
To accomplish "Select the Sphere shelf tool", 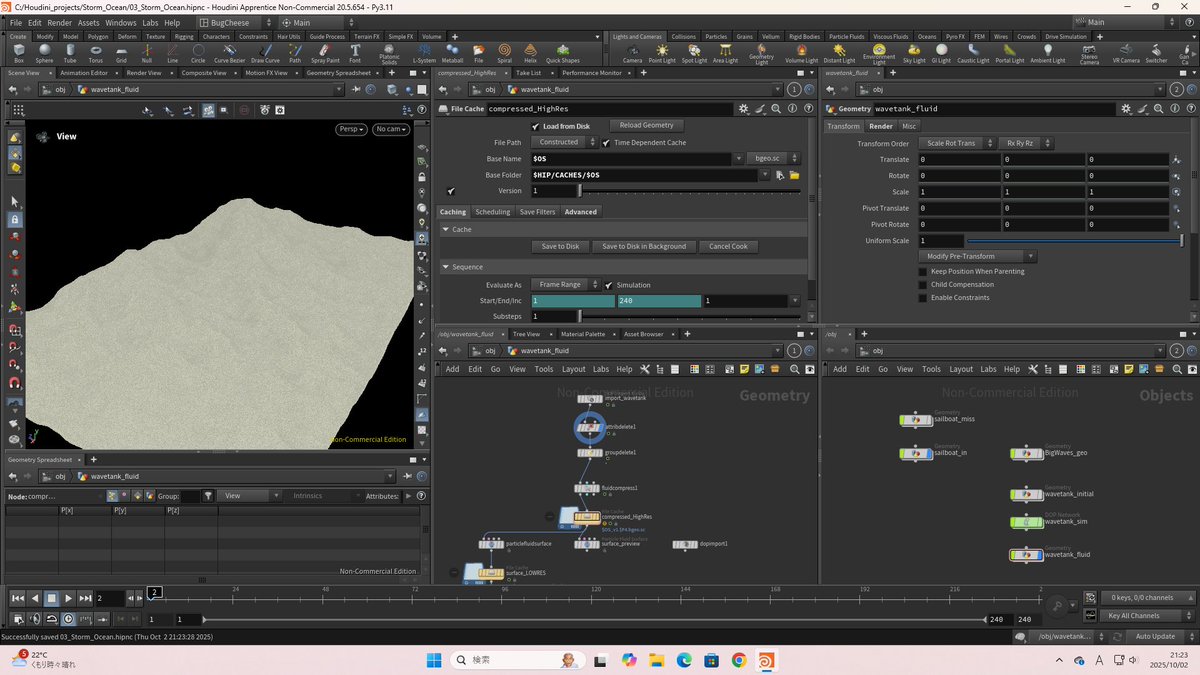I will click(44, 51).
